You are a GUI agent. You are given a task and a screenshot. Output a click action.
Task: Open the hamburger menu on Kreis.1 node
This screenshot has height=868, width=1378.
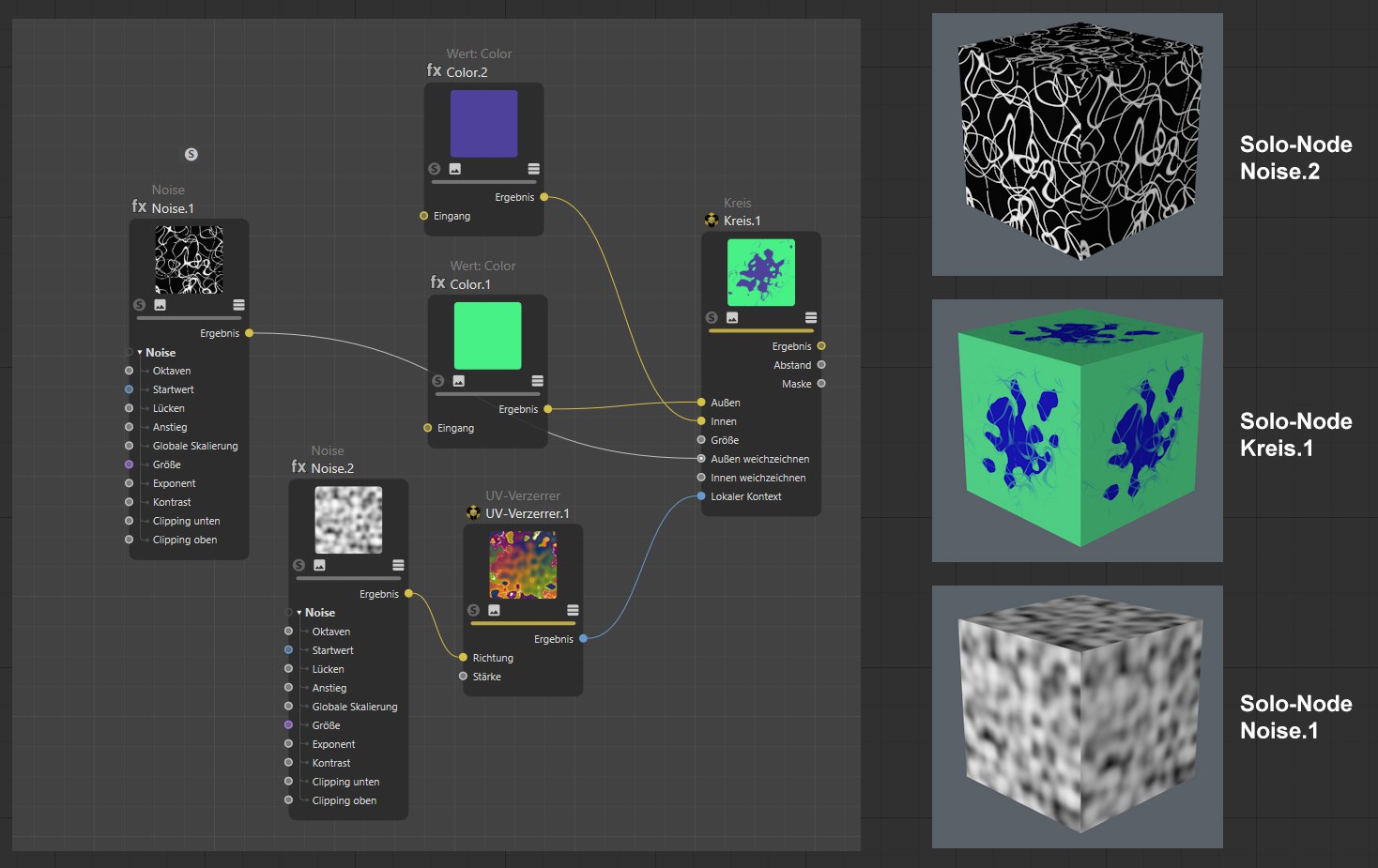[x=811, y=318]
